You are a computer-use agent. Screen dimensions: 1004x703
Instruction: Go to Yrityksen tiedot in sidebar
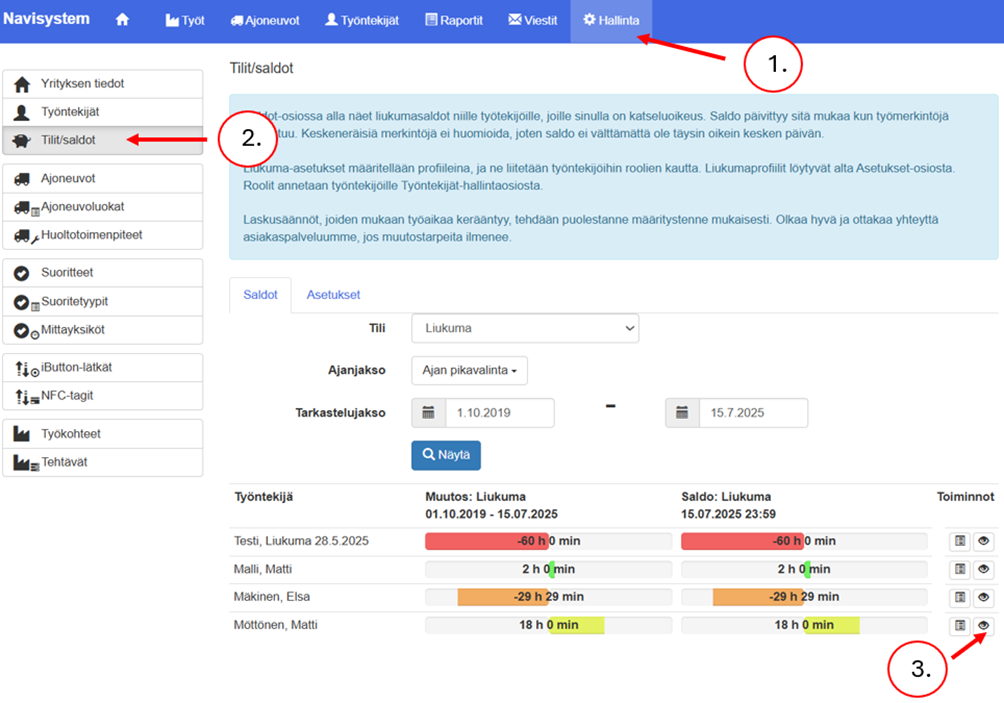[82, 84]
